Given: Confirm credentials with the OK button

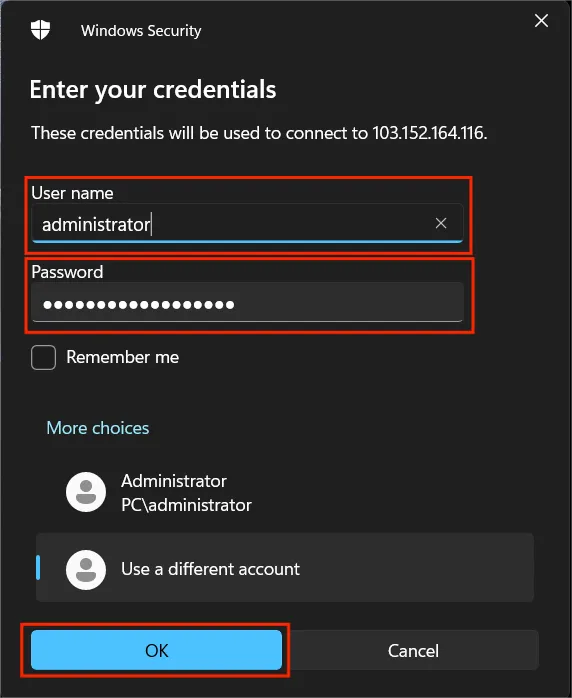Looking at the screenshot, I should [157, 650].
